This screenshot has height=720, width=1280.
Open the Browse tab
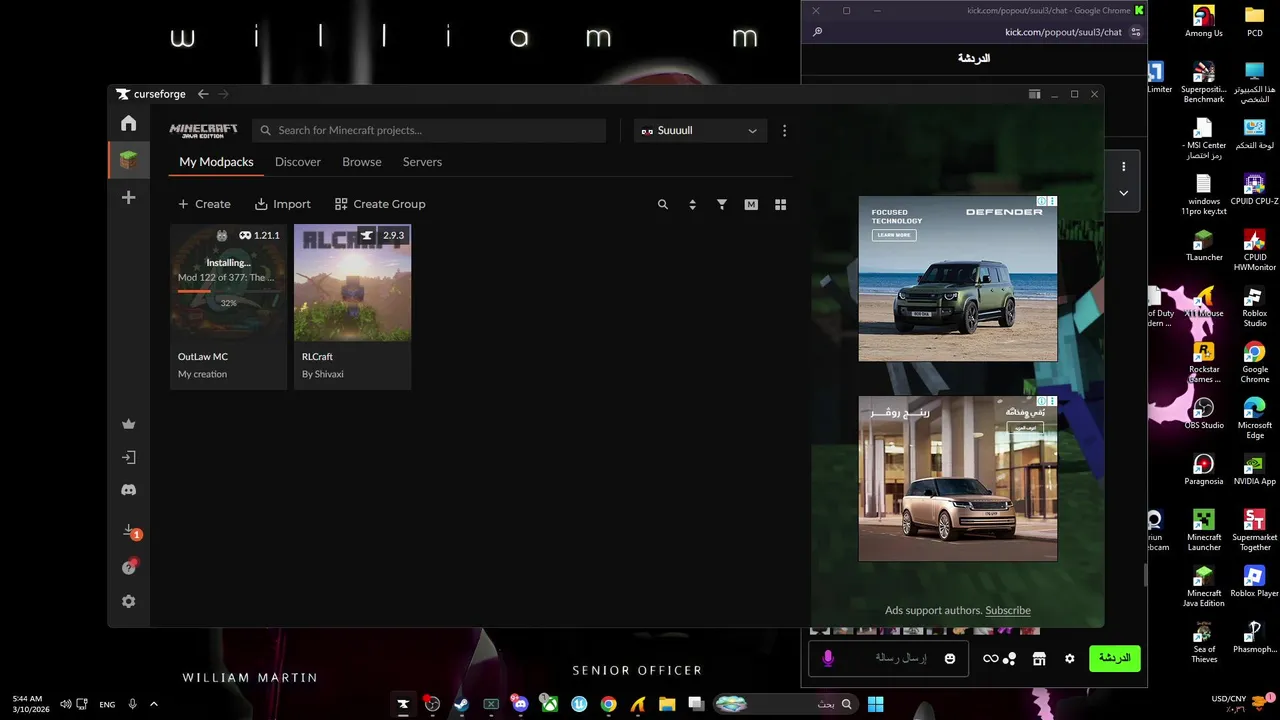(362, 162)
